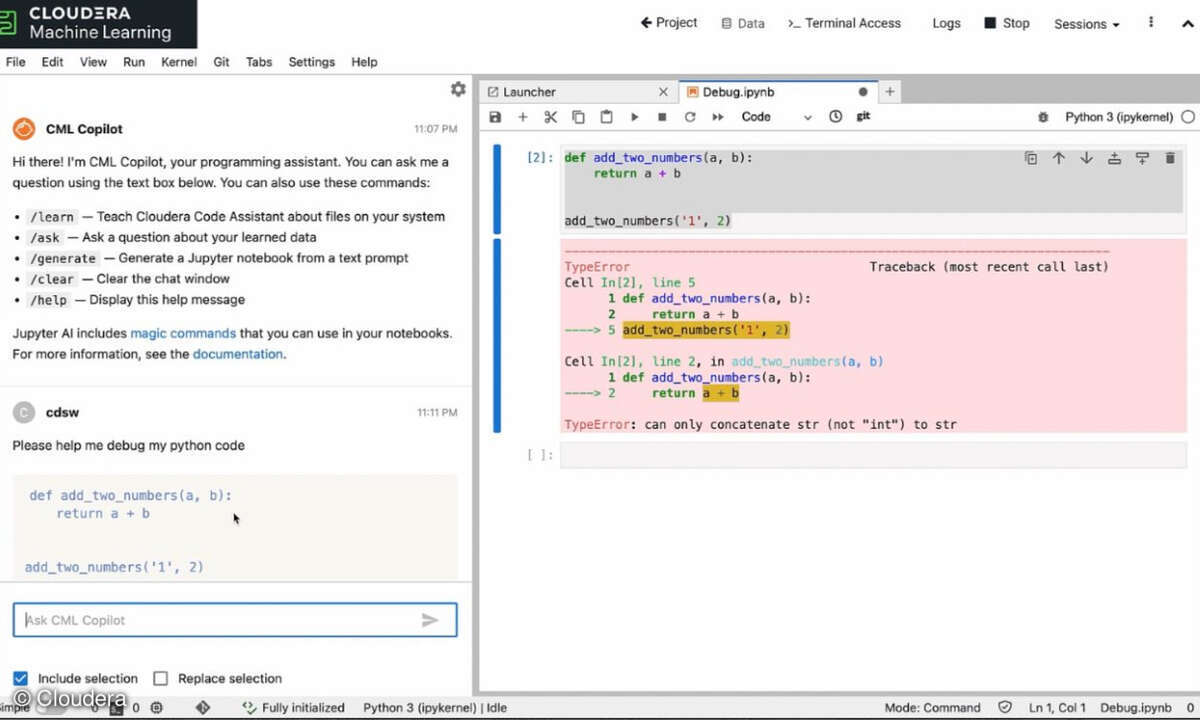This screenshot has height=720, width=1200.
Task: Open the Kernel menu
Action: pos(179,62)
